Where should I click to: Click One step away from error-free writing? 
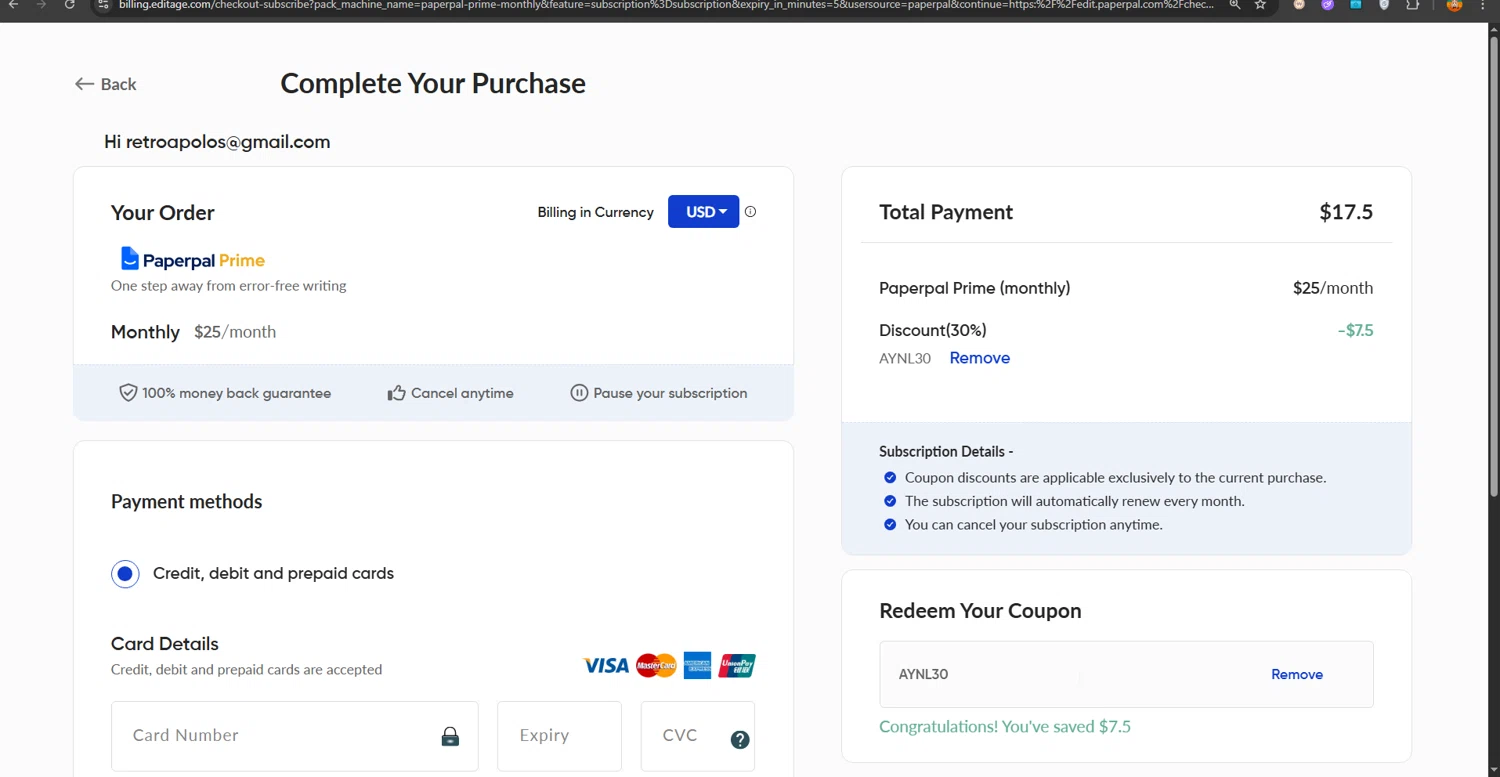click(229, 285)
